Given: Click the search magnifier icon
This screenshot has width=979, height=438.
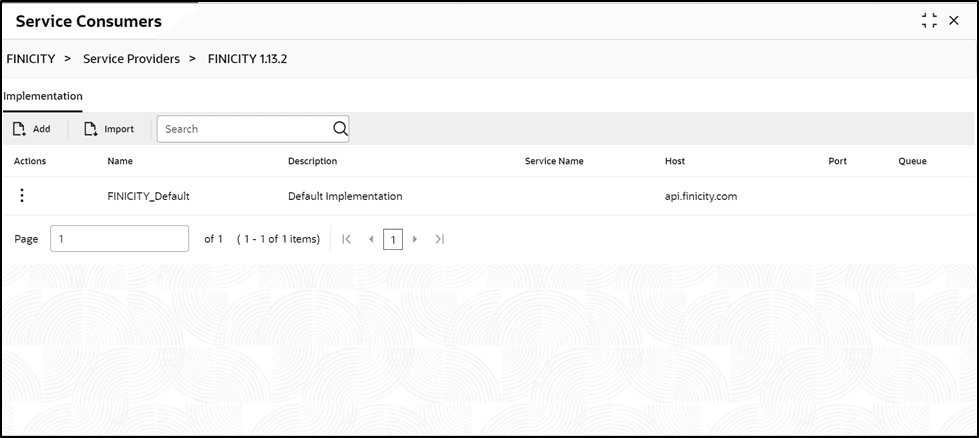Looking at the screenshot, I should [x=340, y=129].
